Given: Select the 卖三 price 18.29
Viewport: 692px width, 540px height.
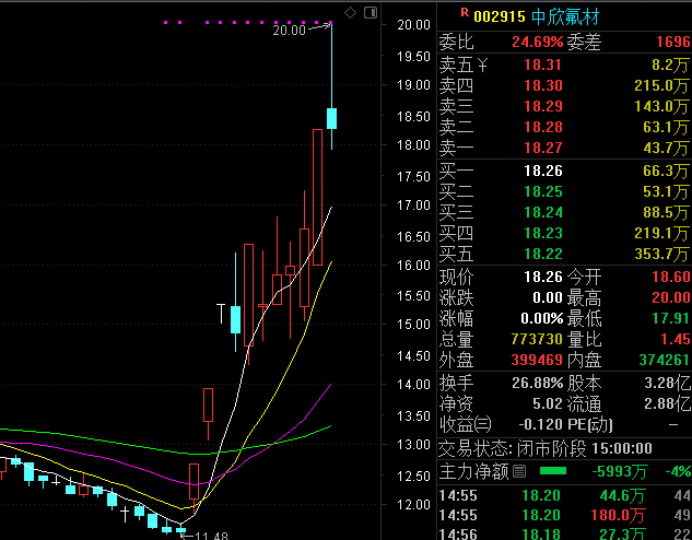Looking at the screenshot, I should click(x=543, y=106).
